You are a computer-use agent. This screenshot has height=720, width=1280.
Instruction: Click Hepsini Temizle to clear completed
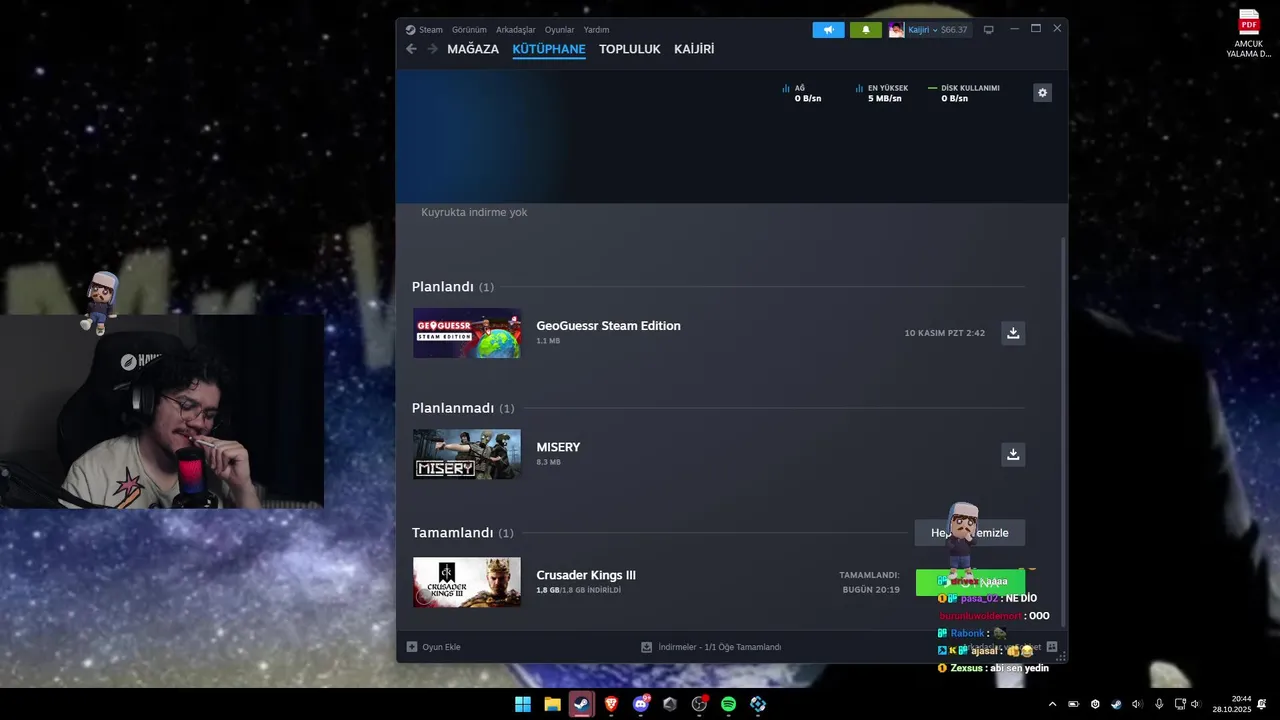970,533
